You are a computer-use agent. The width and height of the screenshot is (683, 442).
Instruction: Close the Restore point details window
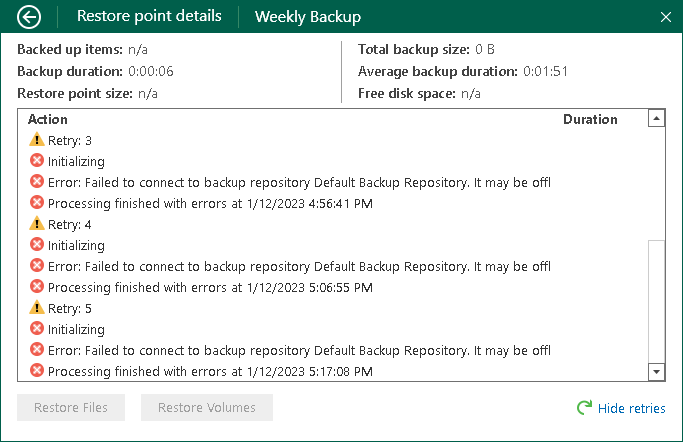click(x=666, y=17)
